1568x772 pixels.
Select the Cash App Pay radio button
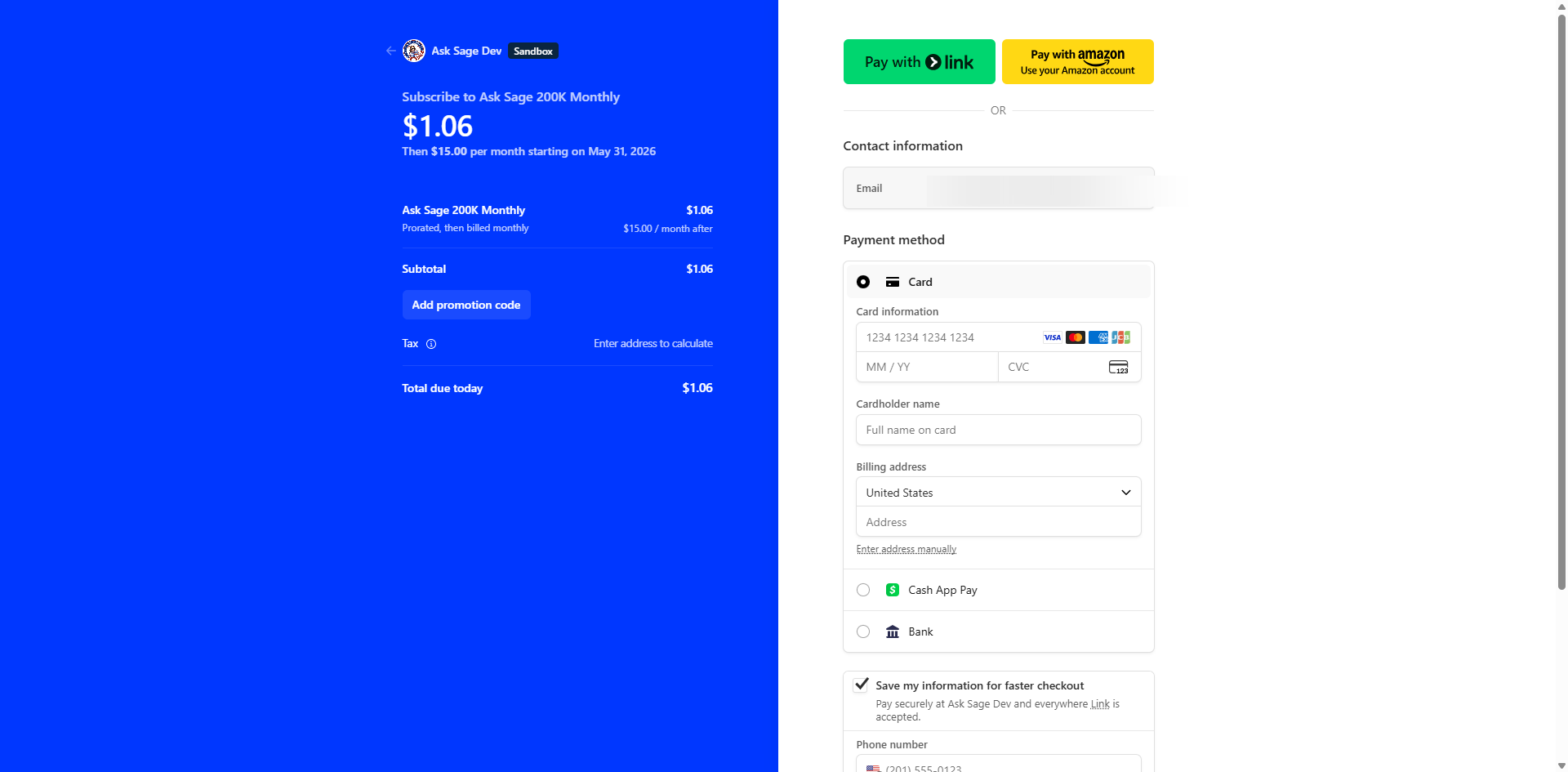coord(863,590)
